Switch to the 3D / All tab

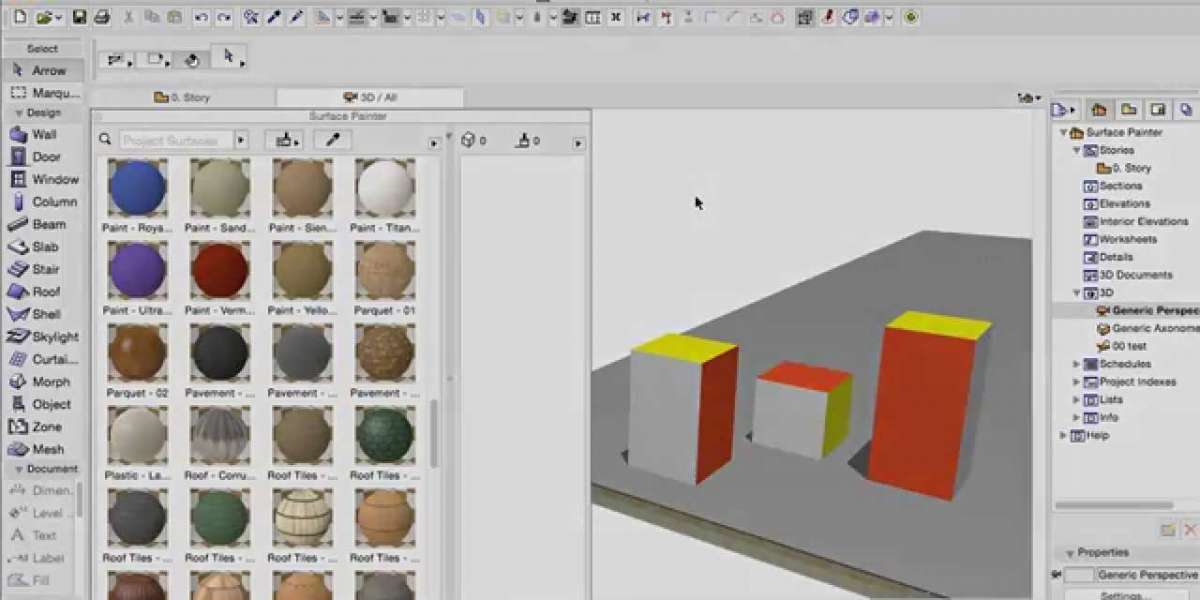point(369,98)
